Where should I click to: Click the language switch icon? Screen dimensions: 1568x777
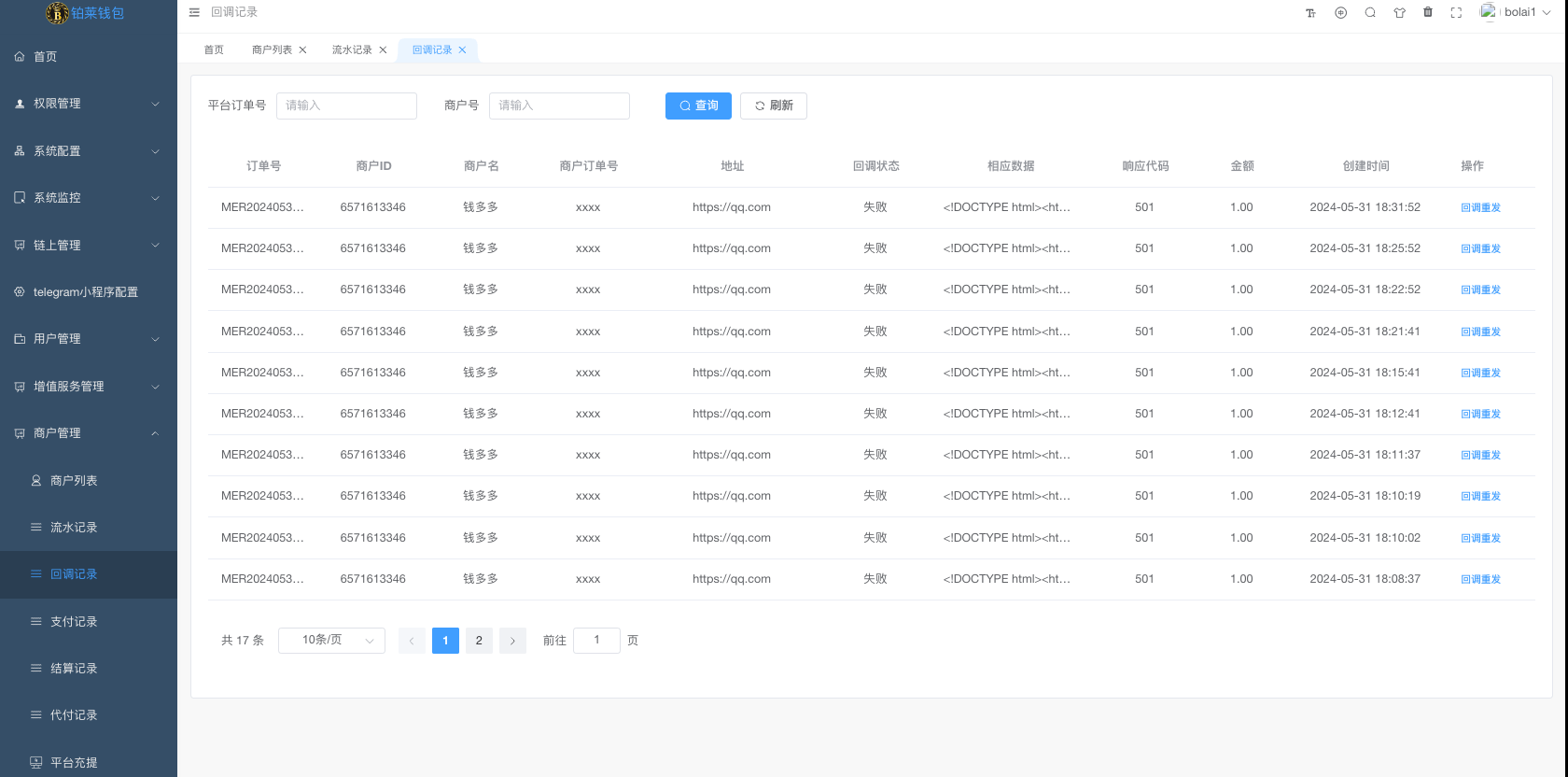(1340, 13)
